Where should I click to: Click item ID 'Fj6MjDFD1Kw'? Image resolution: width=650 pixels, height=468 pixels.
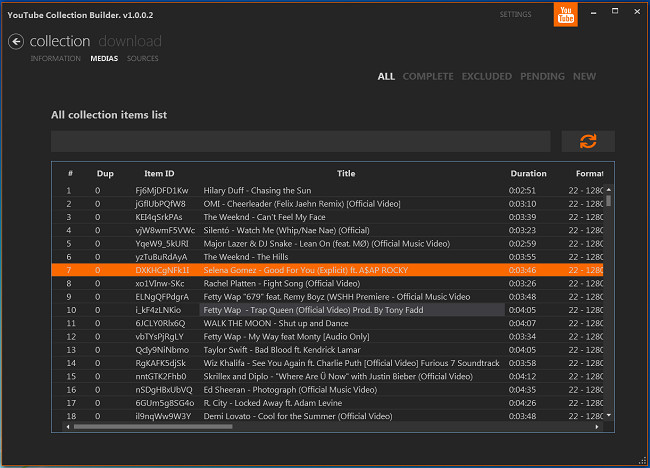[162, 191]
